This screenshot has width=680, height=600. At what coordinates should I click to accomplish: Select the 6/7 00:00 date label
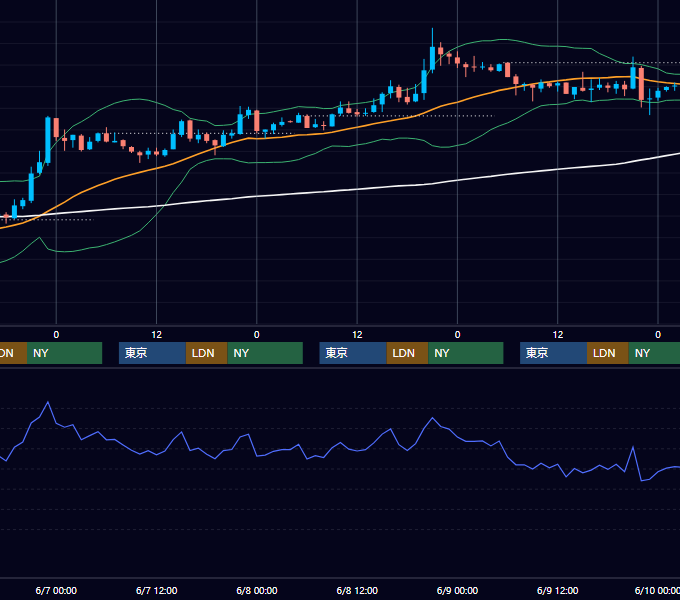click(56, 590)
